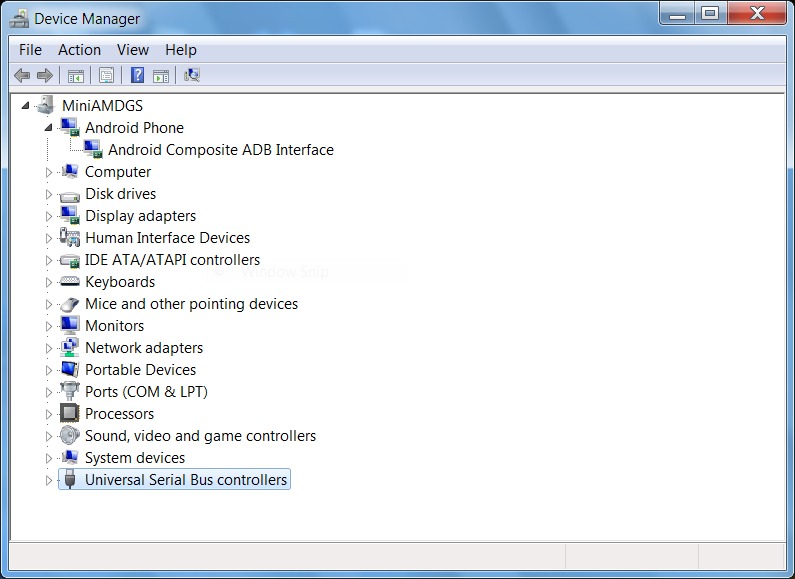This screenshot has width=795, height=579.
Task: Expand the IDE ATA/ATAPI controllers node
Action: (x=49, y=260)
